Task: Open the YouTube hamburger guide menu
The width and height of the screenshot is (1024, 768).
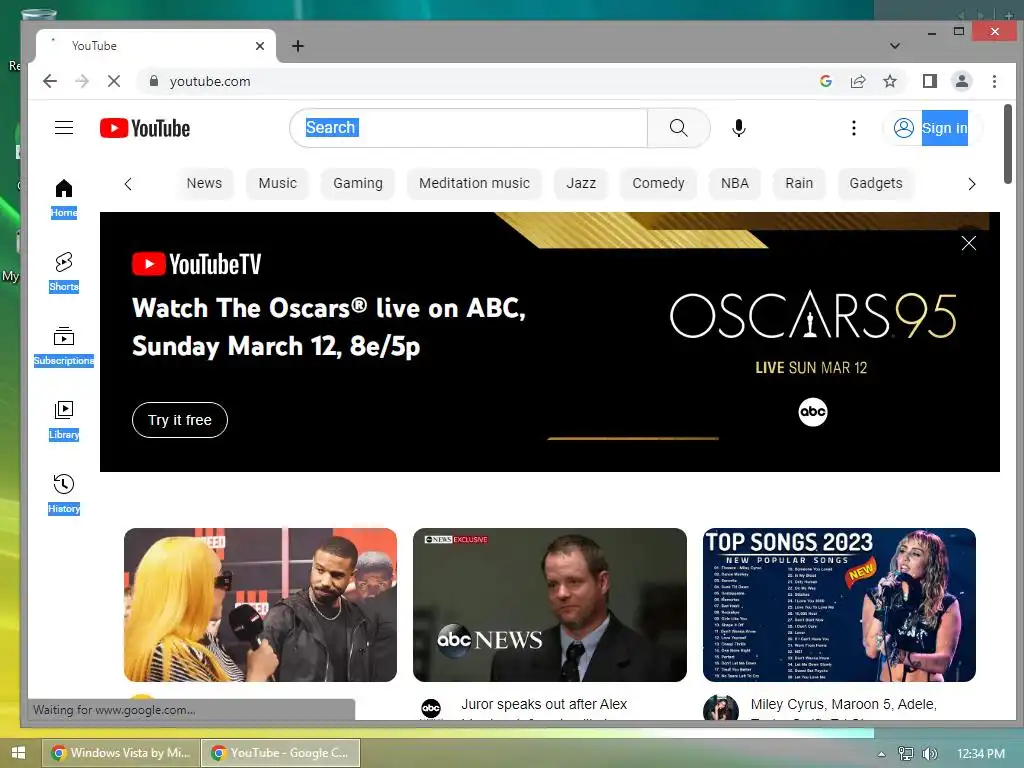Action: (x=64, y=127)
